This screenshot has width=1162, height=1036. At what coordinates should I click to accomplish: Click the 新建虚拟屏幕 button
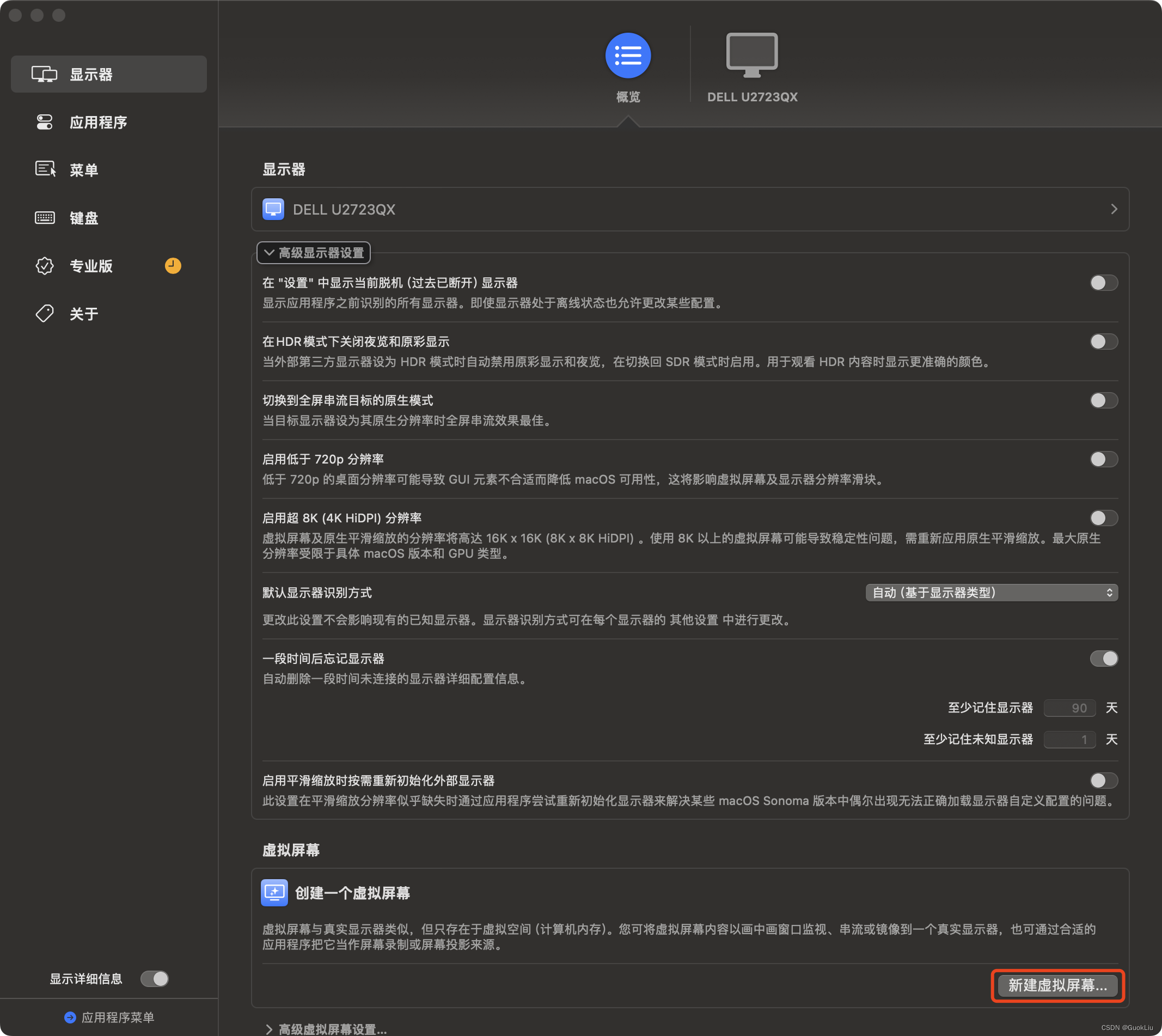click(1057, 985)
